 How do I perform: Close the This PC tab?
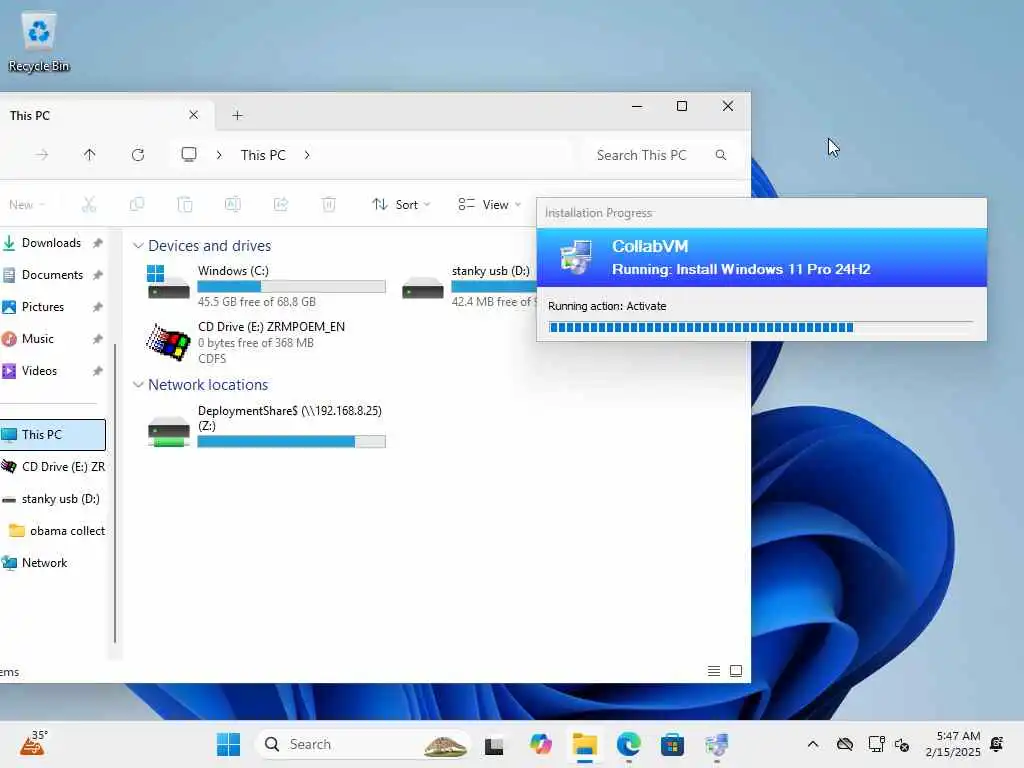[x=193, y=115]
